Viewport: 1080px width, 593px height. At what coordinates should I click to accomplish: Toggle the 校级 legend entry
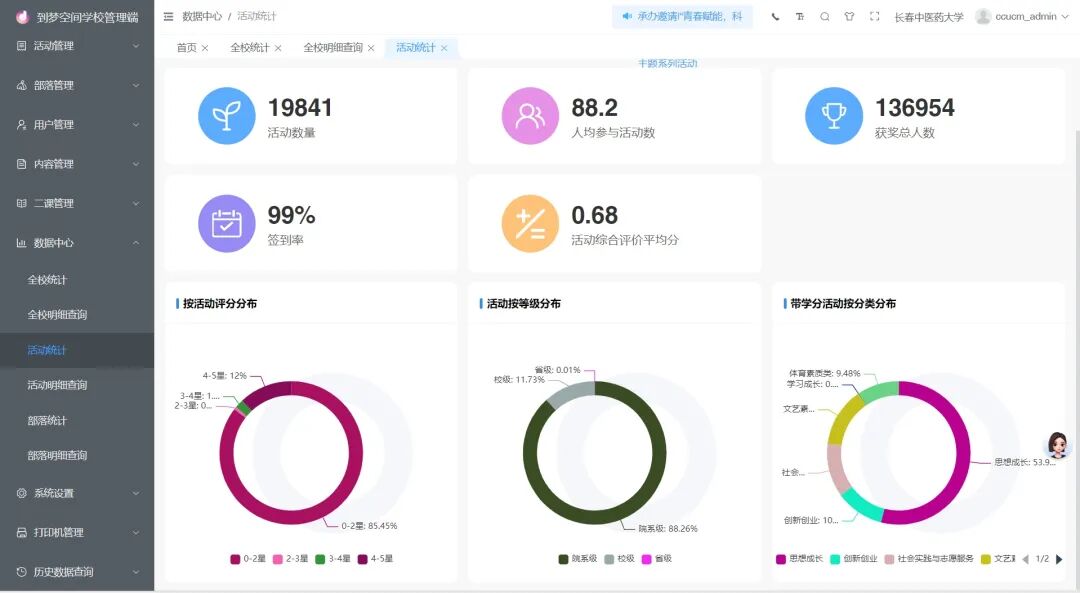click(x=617, y=559)
